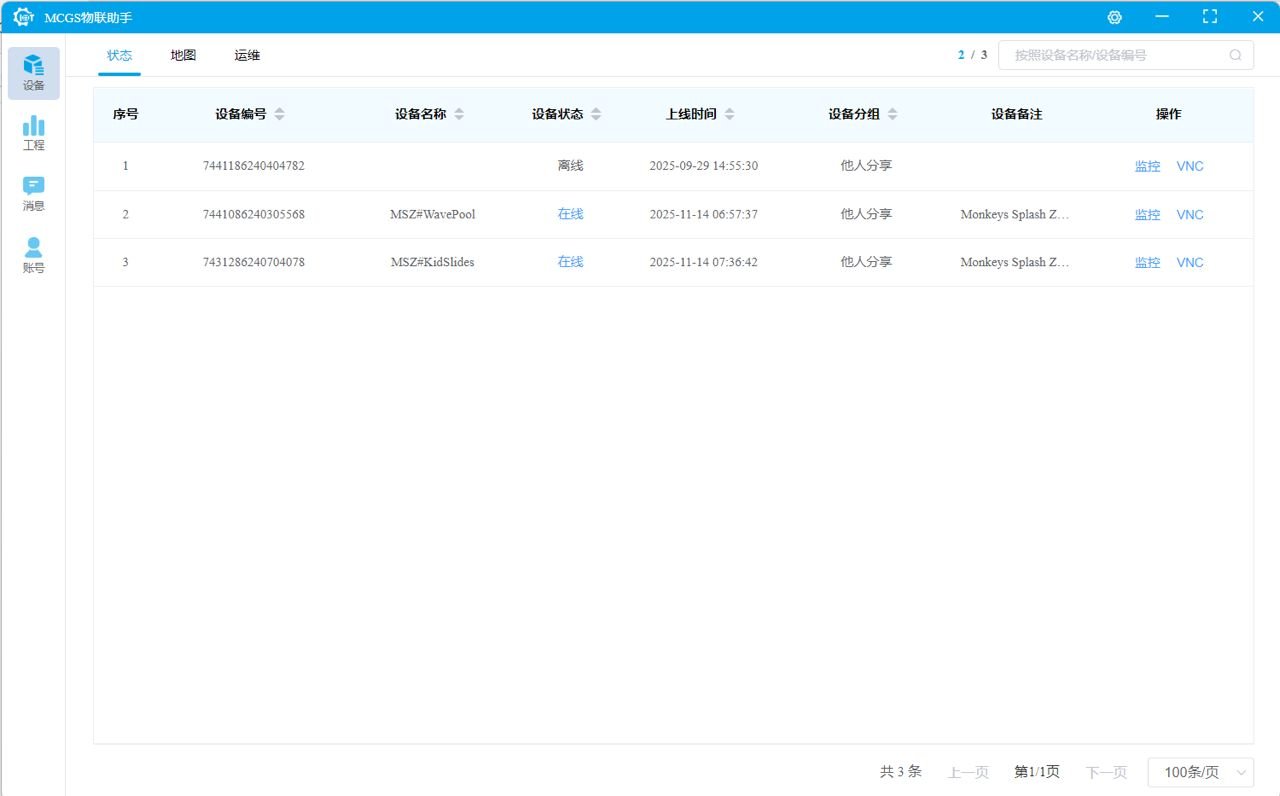Click the 下一页 next page button
This screenshot has height=796, width=1280.
[1106, 772]
